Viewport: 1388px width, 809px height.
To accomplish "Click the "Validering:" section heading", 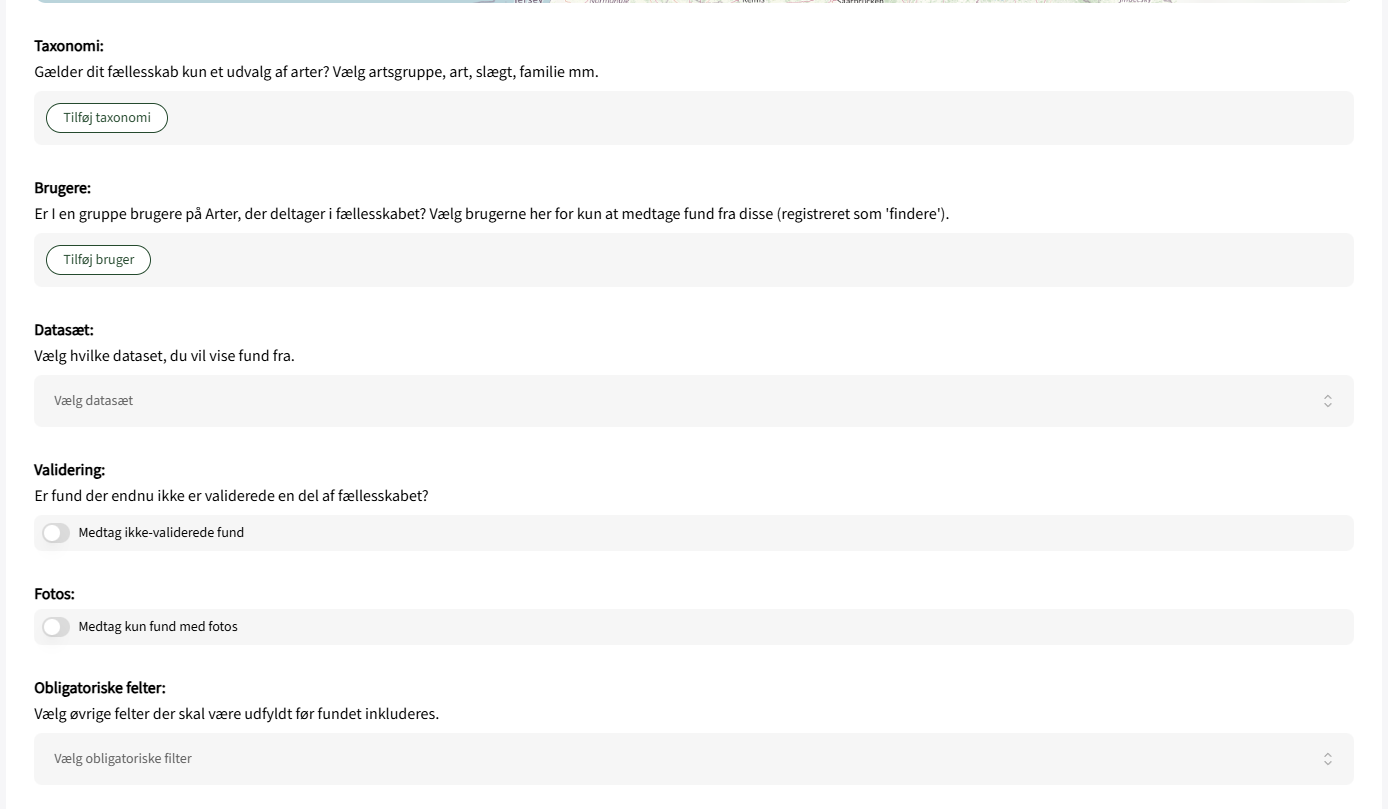I will pos(70,470).
